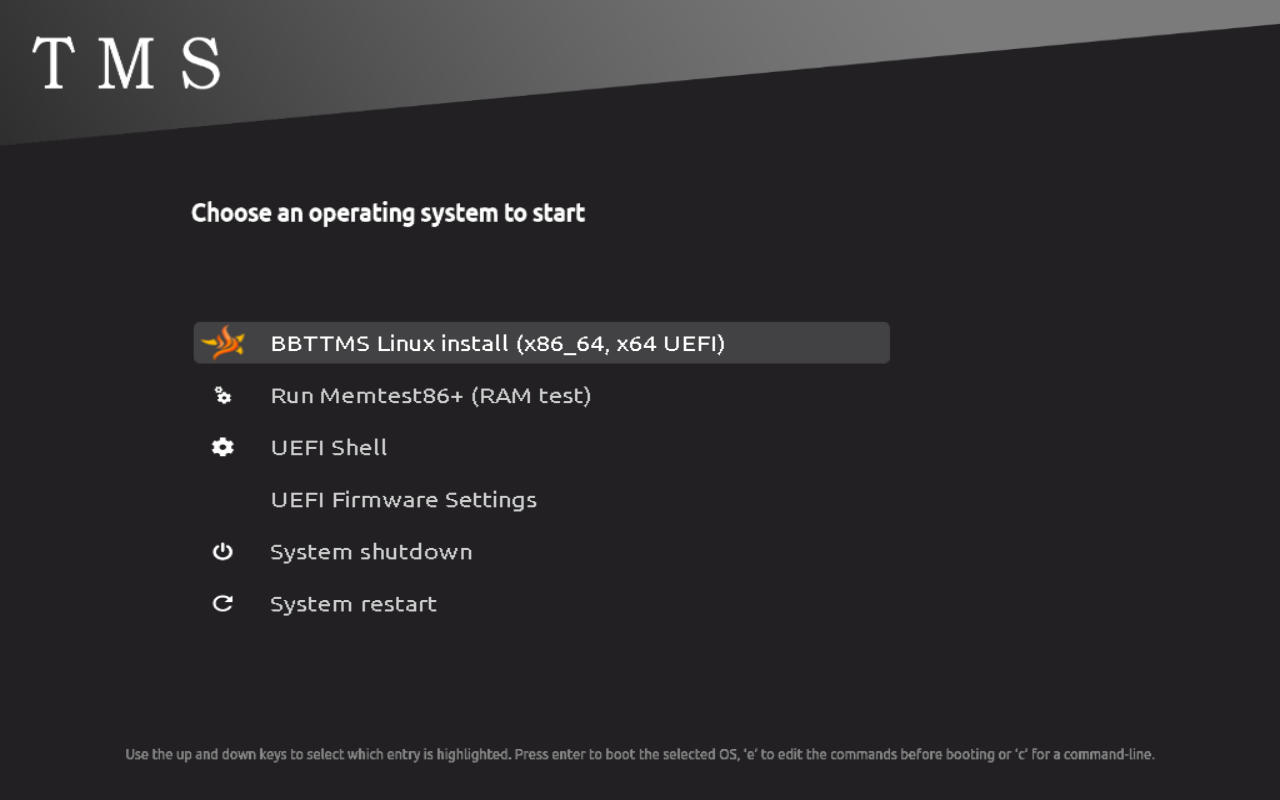Choose the System shutdown entry
1280x800 pixels.
370,552
